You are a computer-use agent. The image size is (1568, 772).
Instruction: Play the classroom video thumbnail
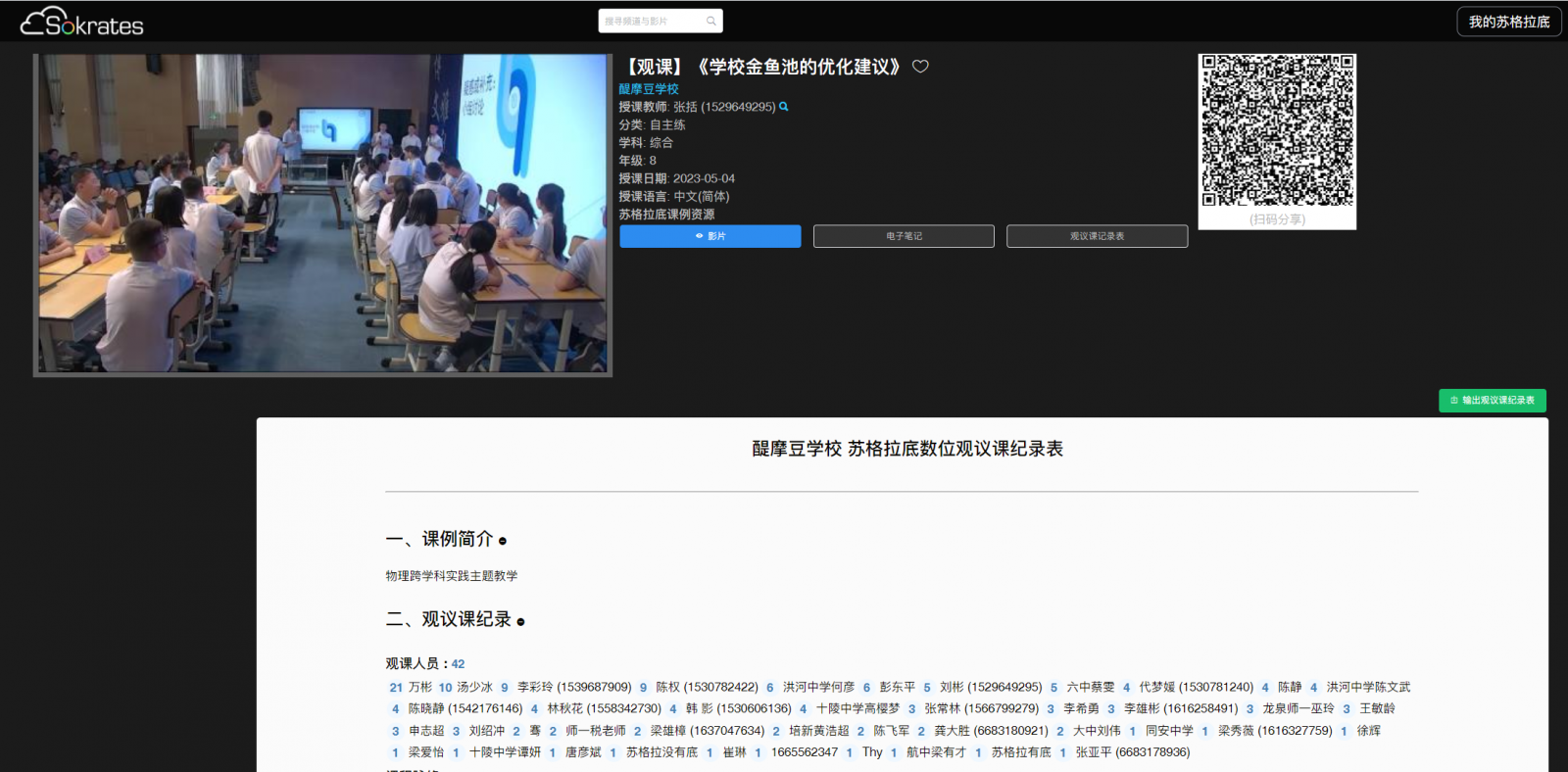pyautogui.click(x=322, y=214)
